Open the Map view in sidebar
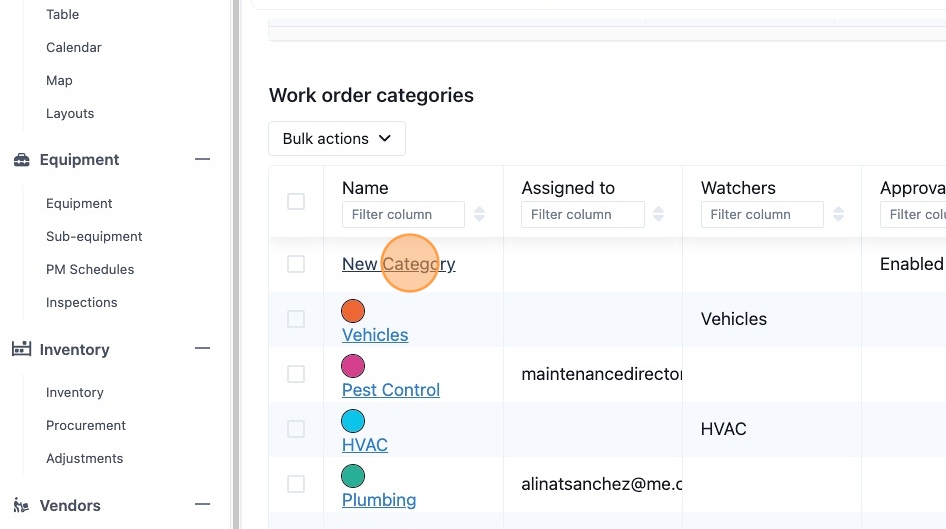Viewport: 946px width, 529px height. click(59, 80)
